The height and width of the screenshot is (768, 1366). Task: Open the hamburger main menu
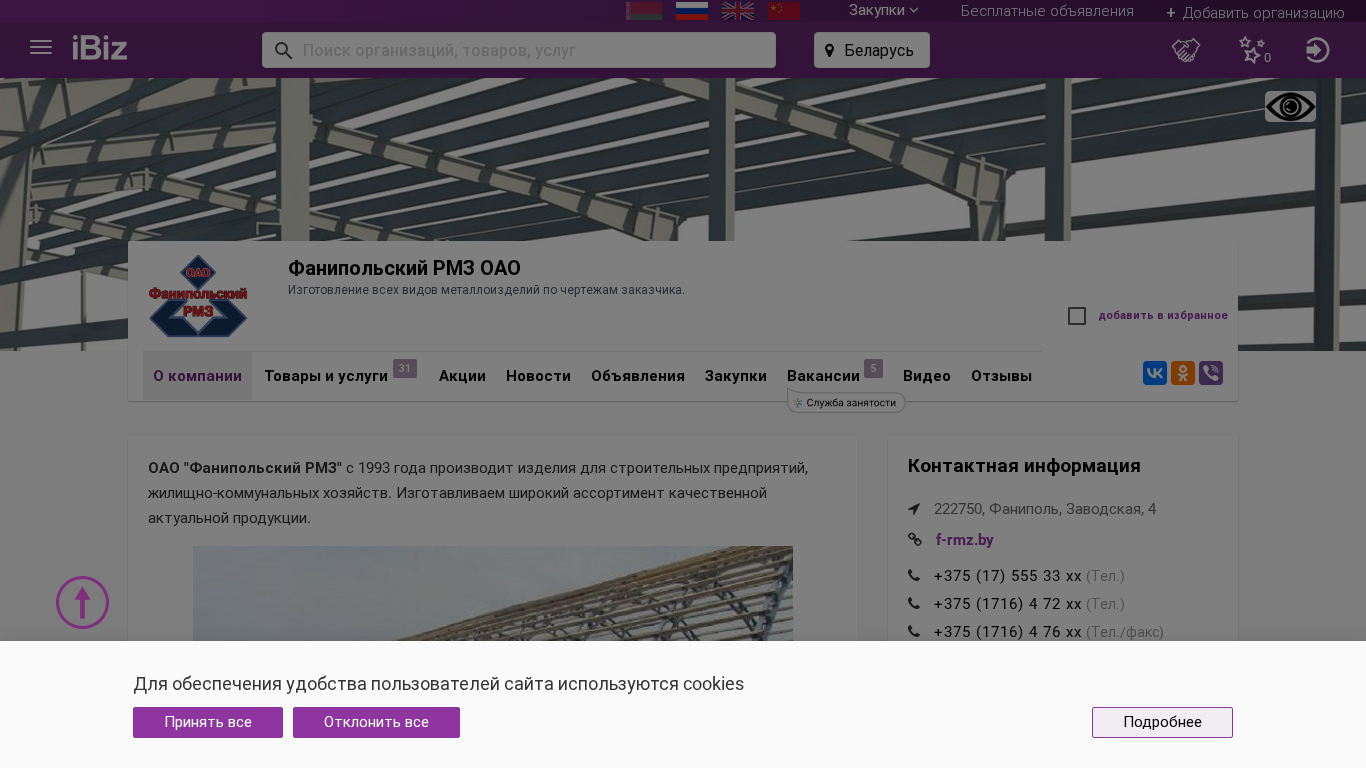tap(41, 48)
